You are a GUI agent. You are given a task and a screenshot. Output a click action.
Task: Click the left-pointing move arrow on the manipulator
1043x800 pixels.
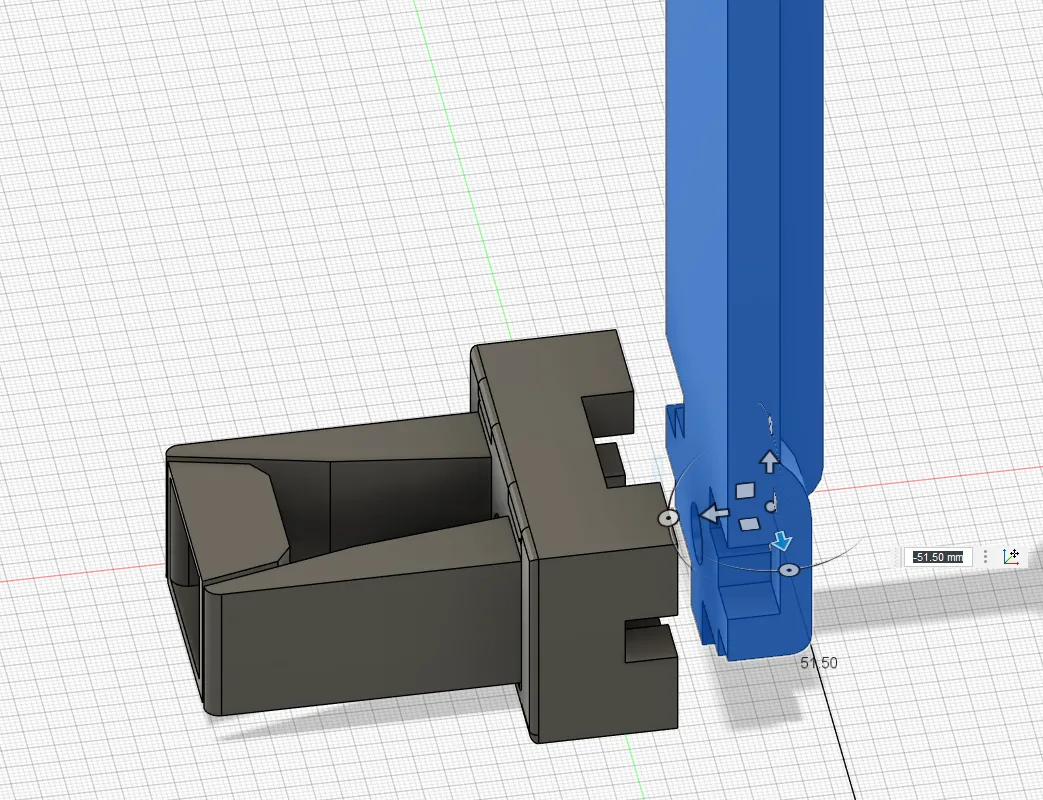pyautogui.click(x=714, y=513)
